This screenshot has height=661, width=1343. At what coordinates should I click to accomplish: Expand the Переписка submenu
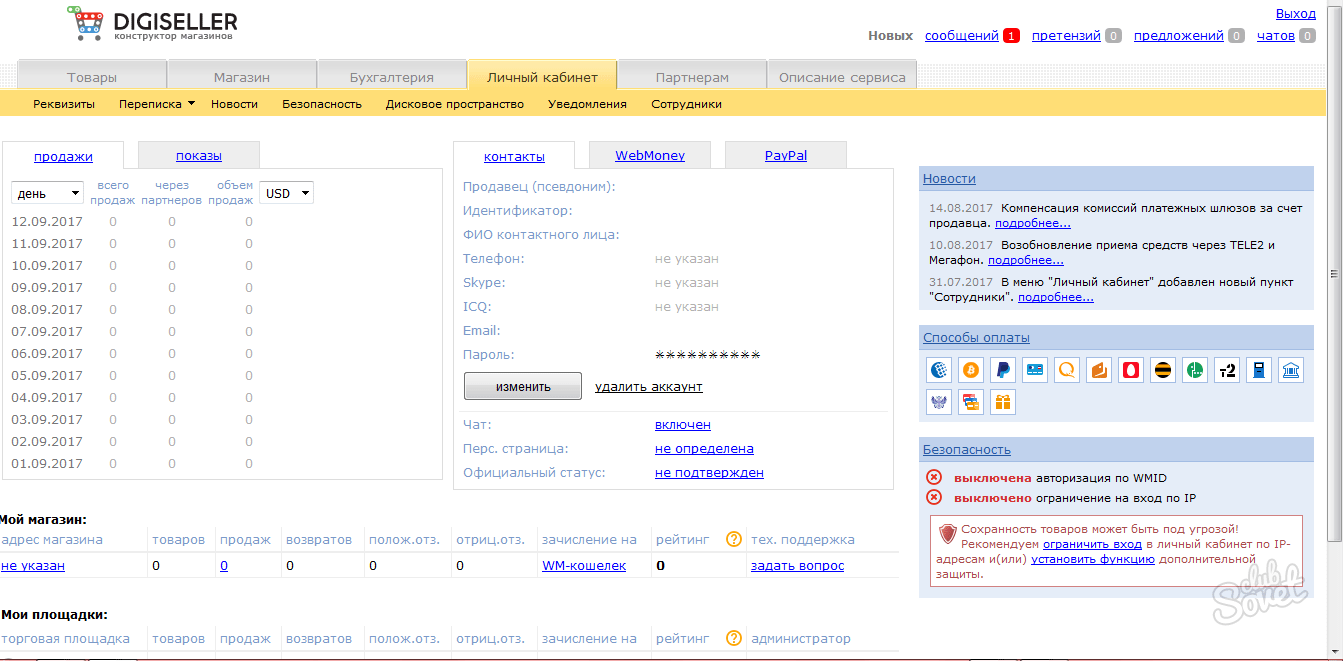click(156, 104)
